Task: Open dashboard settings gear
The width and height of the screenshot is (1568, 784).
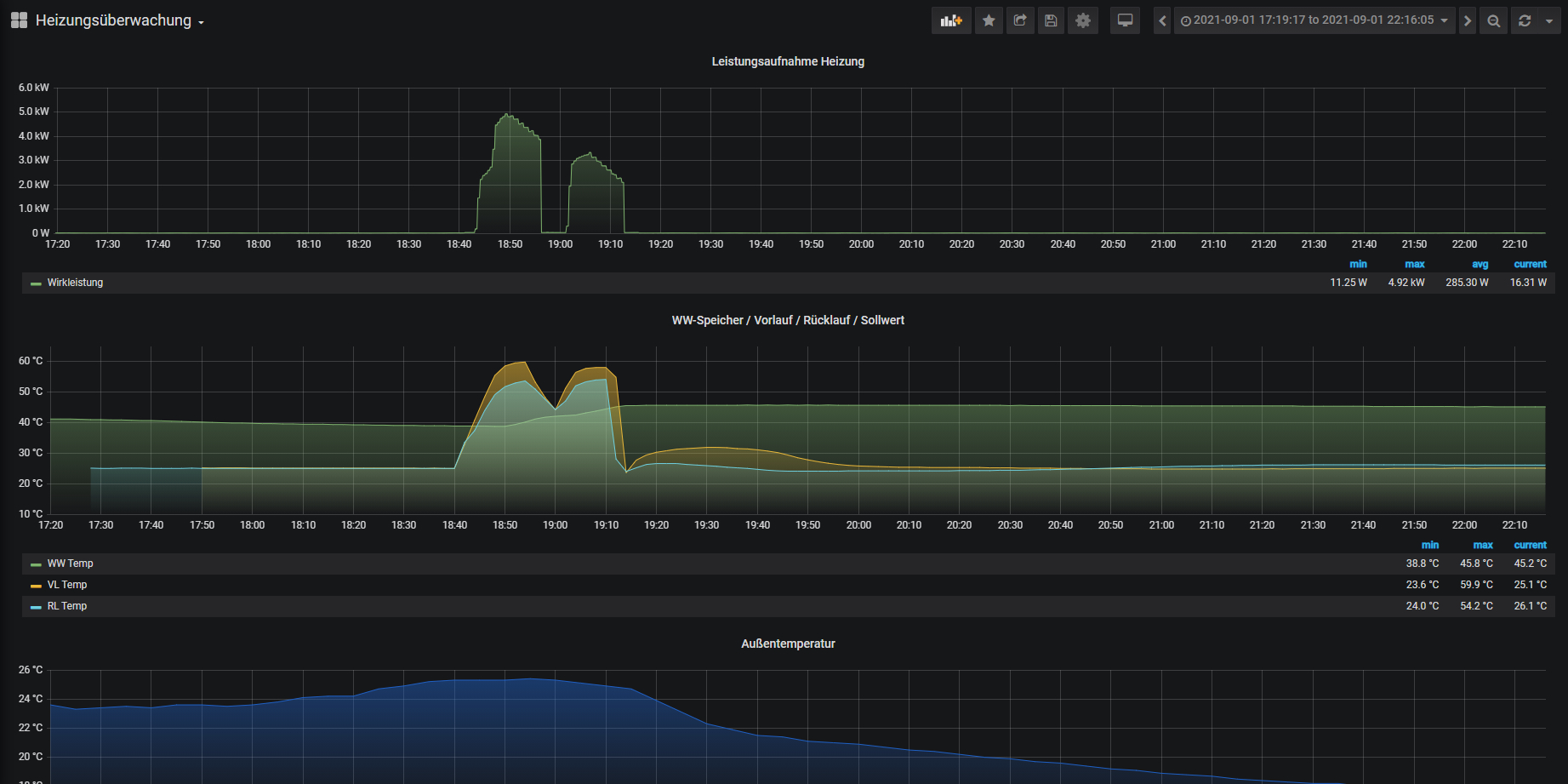Action: [x=1082, y=20]
